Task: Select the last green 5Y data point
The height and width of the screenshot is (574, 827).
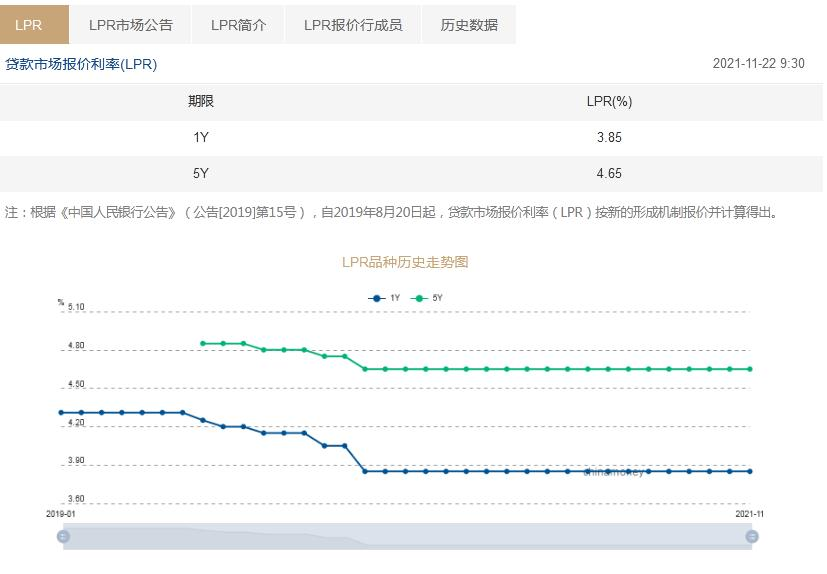Action: point(750,369)
